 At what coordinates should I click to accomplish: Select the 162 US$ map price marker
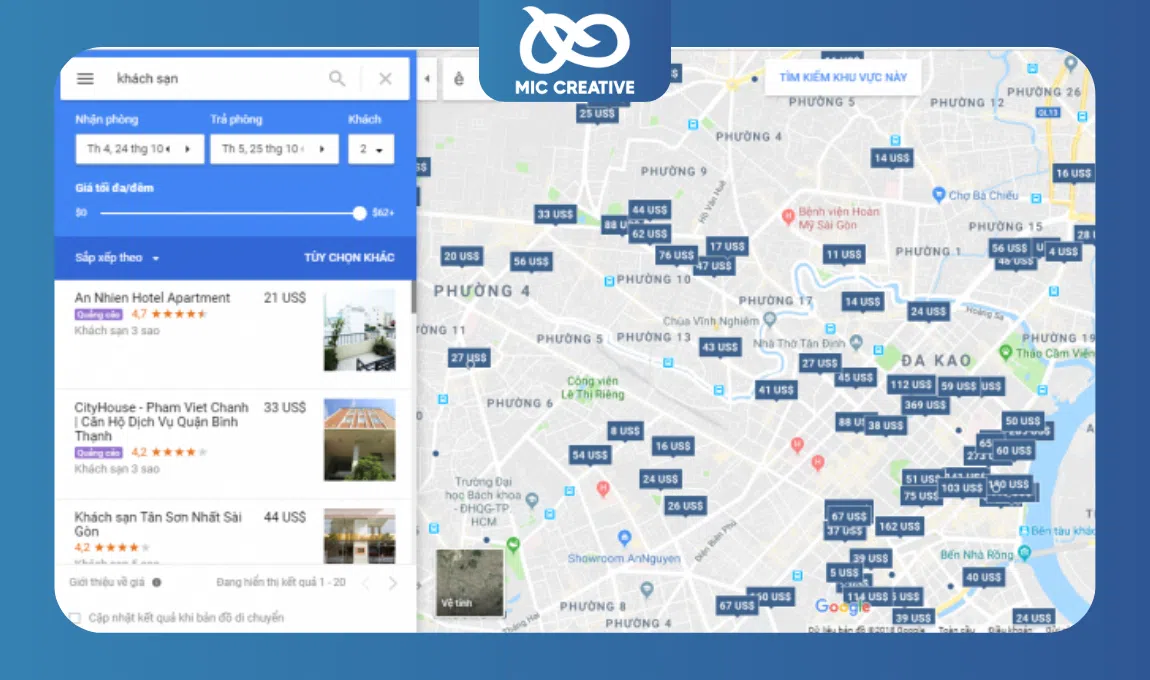tap(899, 526)
